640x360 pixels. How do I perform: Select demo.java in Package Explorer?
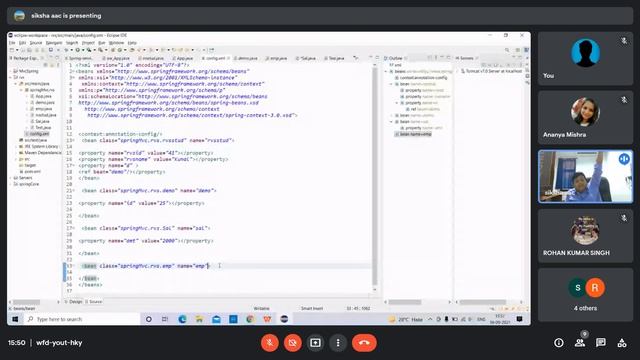[44, 102]
